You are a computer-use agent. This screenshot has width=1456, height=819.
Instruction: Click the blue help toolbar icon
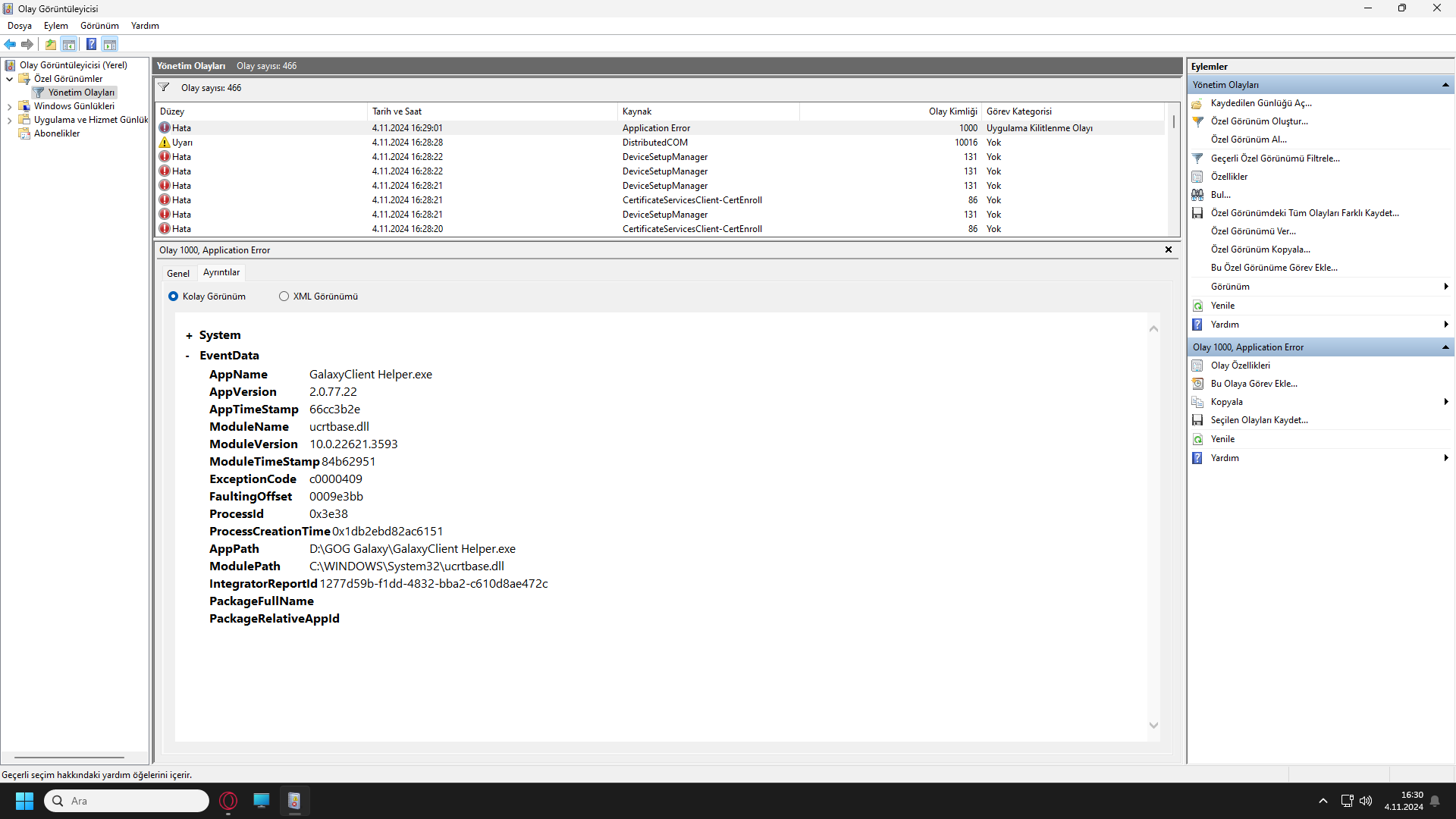[x=91, y=44]
